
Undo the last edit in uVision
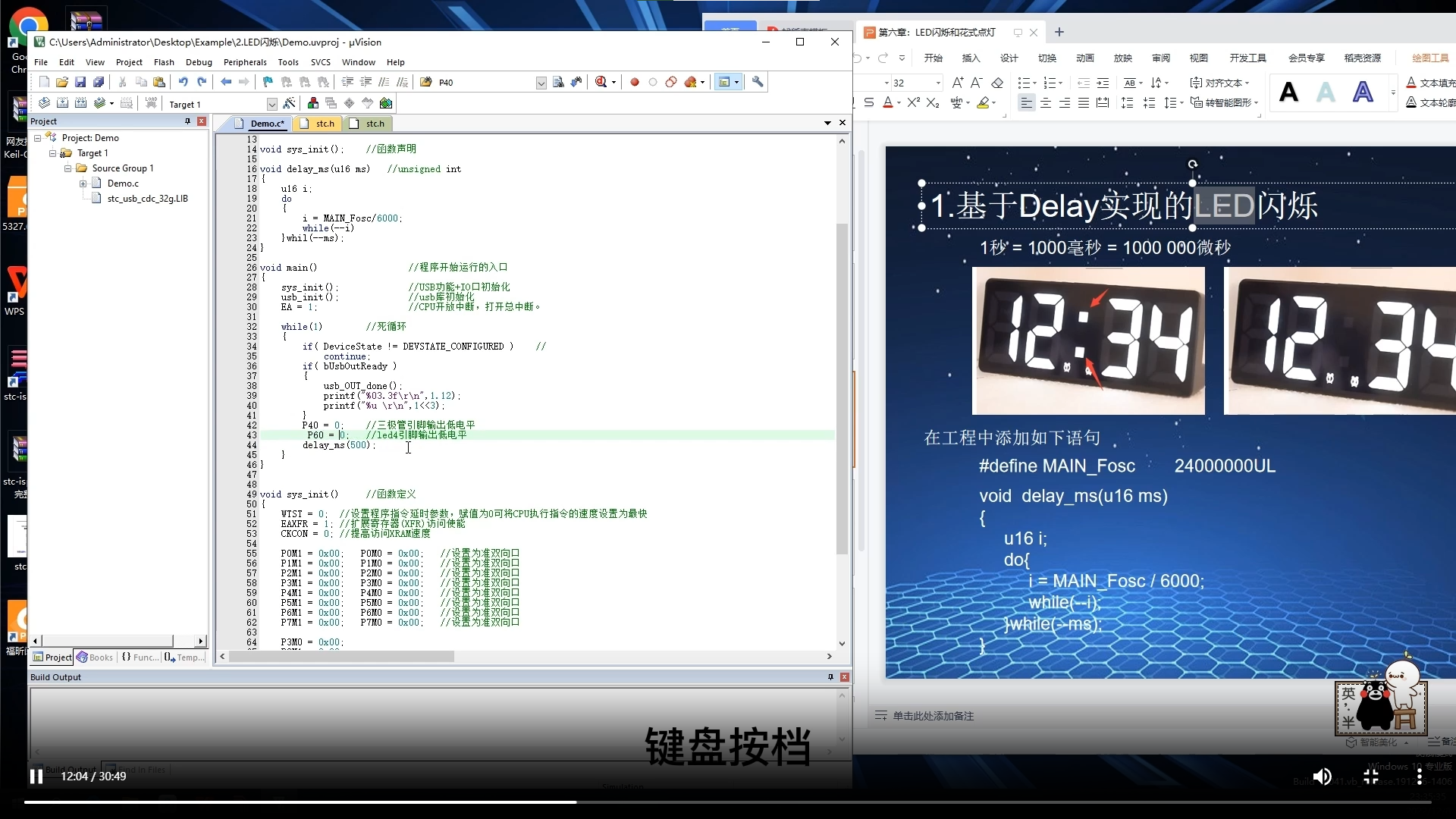point(183,82)
